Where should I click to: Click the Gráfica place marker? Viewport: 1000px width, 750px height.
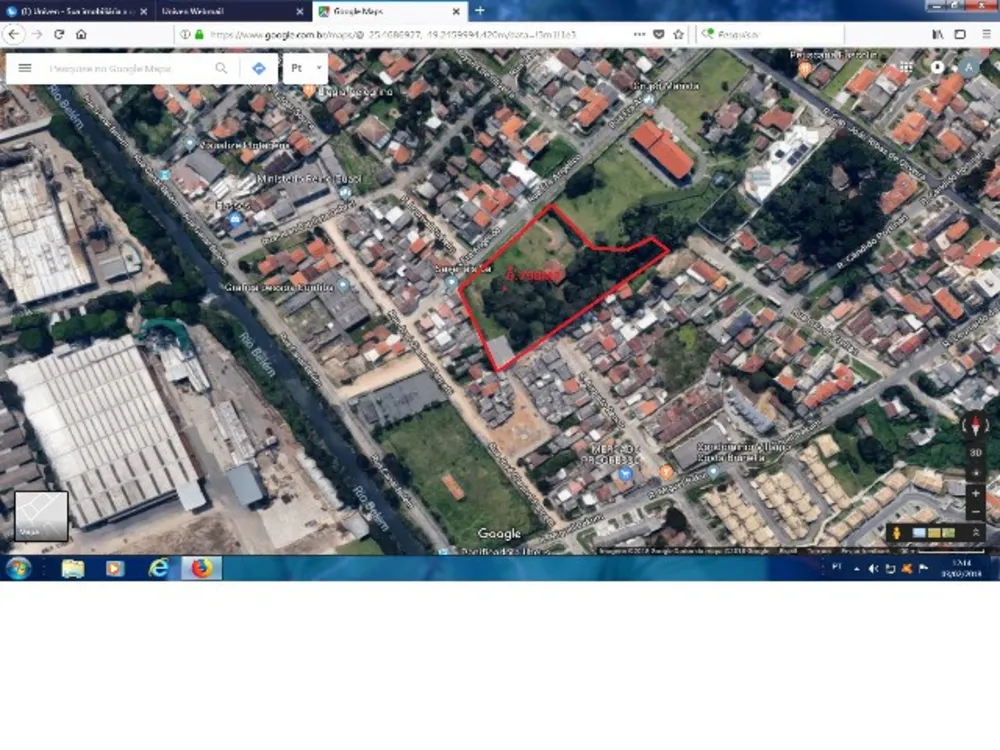pyautogui.click(x=343, y=285)
